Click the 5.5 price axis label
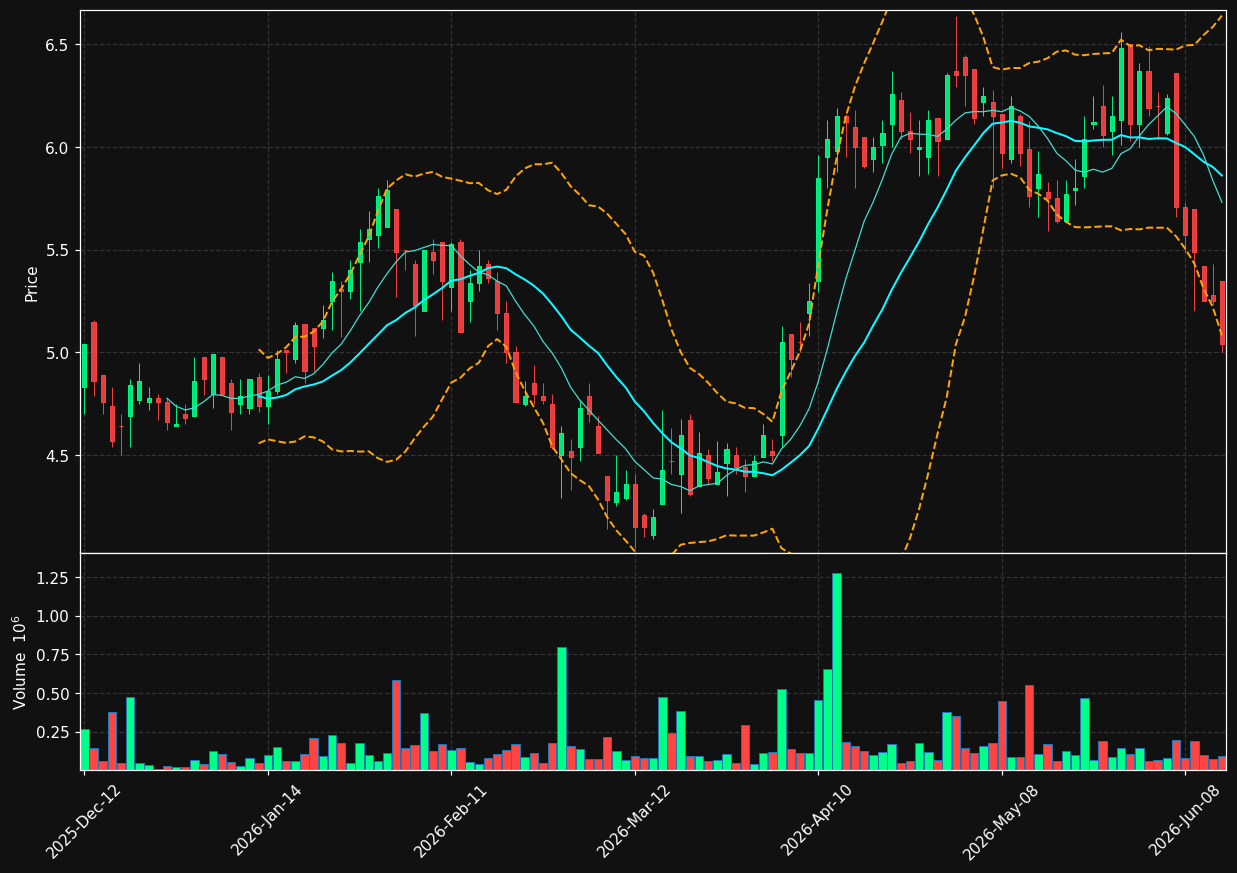Image resolution: width=1237 pixels, height=873 pixels. coord(56,250)
